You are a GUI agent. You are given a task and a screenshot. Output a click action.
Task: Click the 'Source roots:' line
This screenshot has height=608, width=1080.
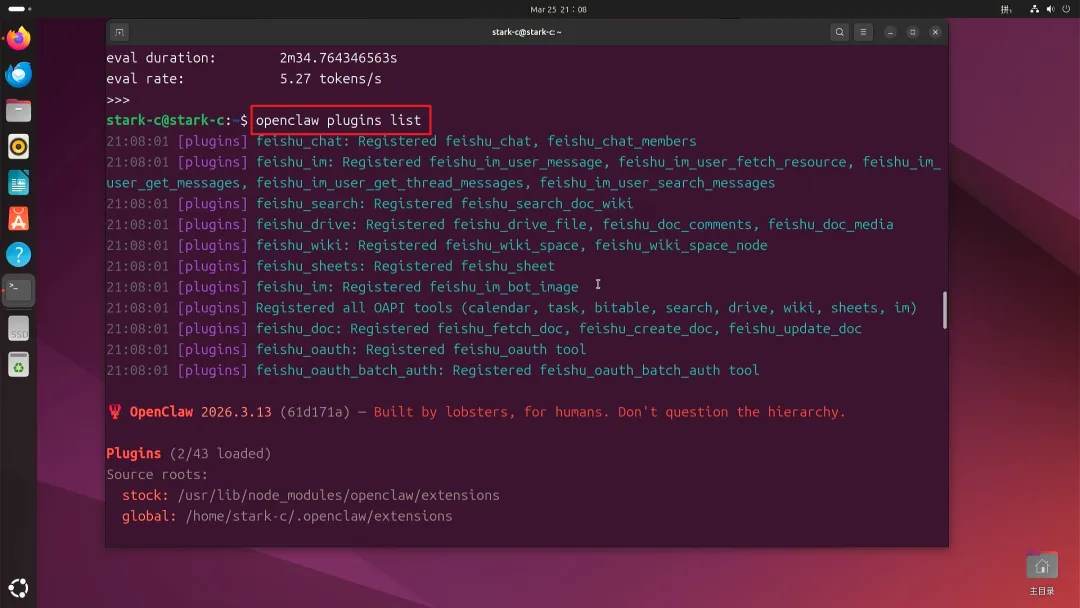click(157, 474)
